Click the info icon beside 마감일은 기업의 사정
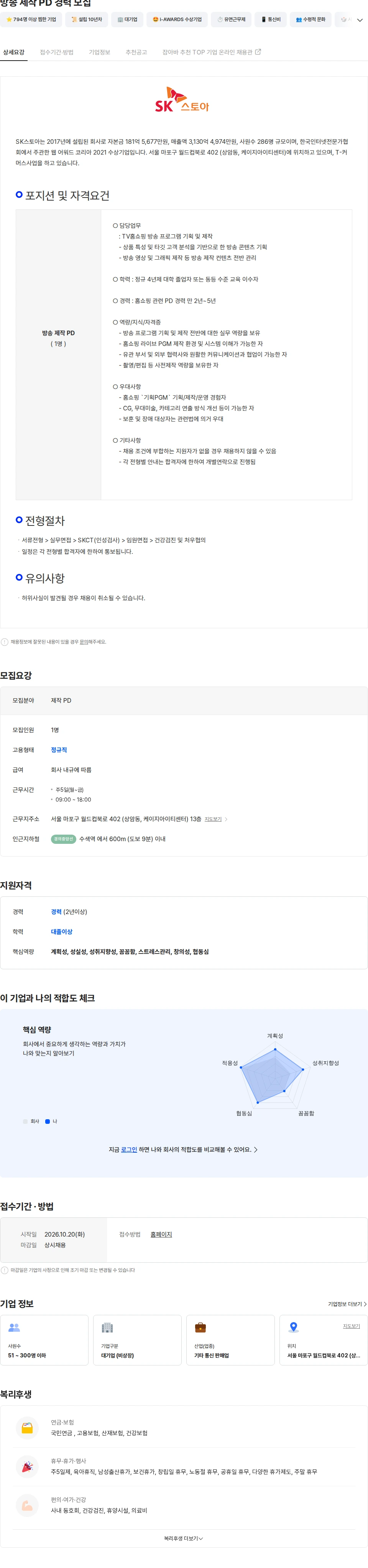 [5, 1270]
